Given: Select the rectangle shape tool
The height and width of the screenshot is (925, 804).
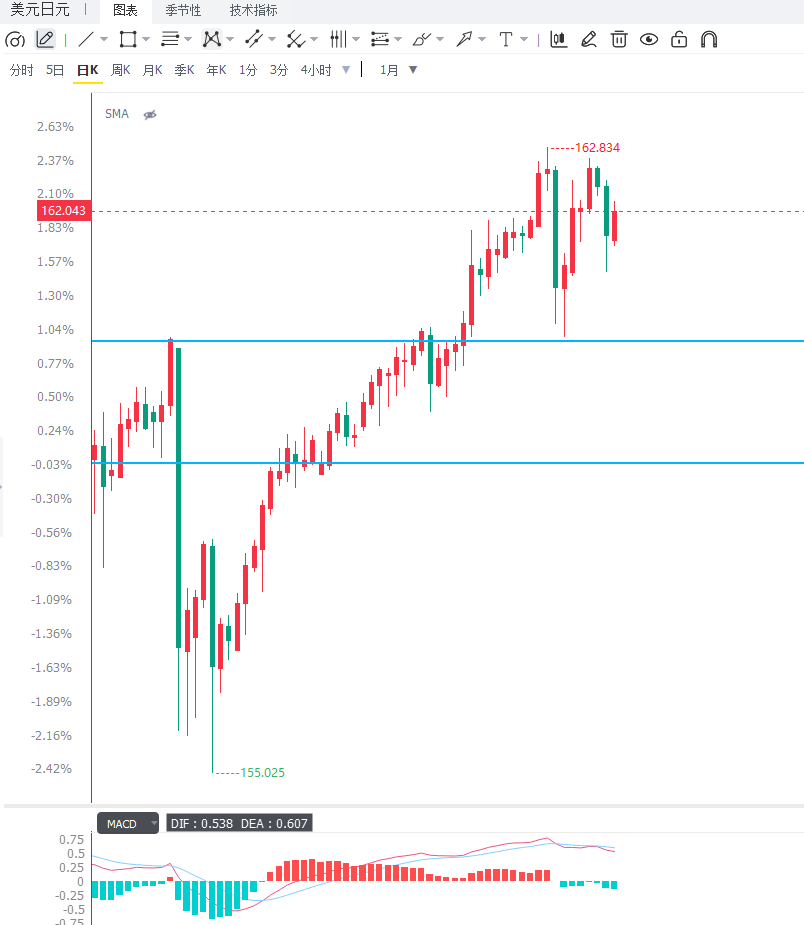Looking at the screenshot, I should click(x=127, y=40).
